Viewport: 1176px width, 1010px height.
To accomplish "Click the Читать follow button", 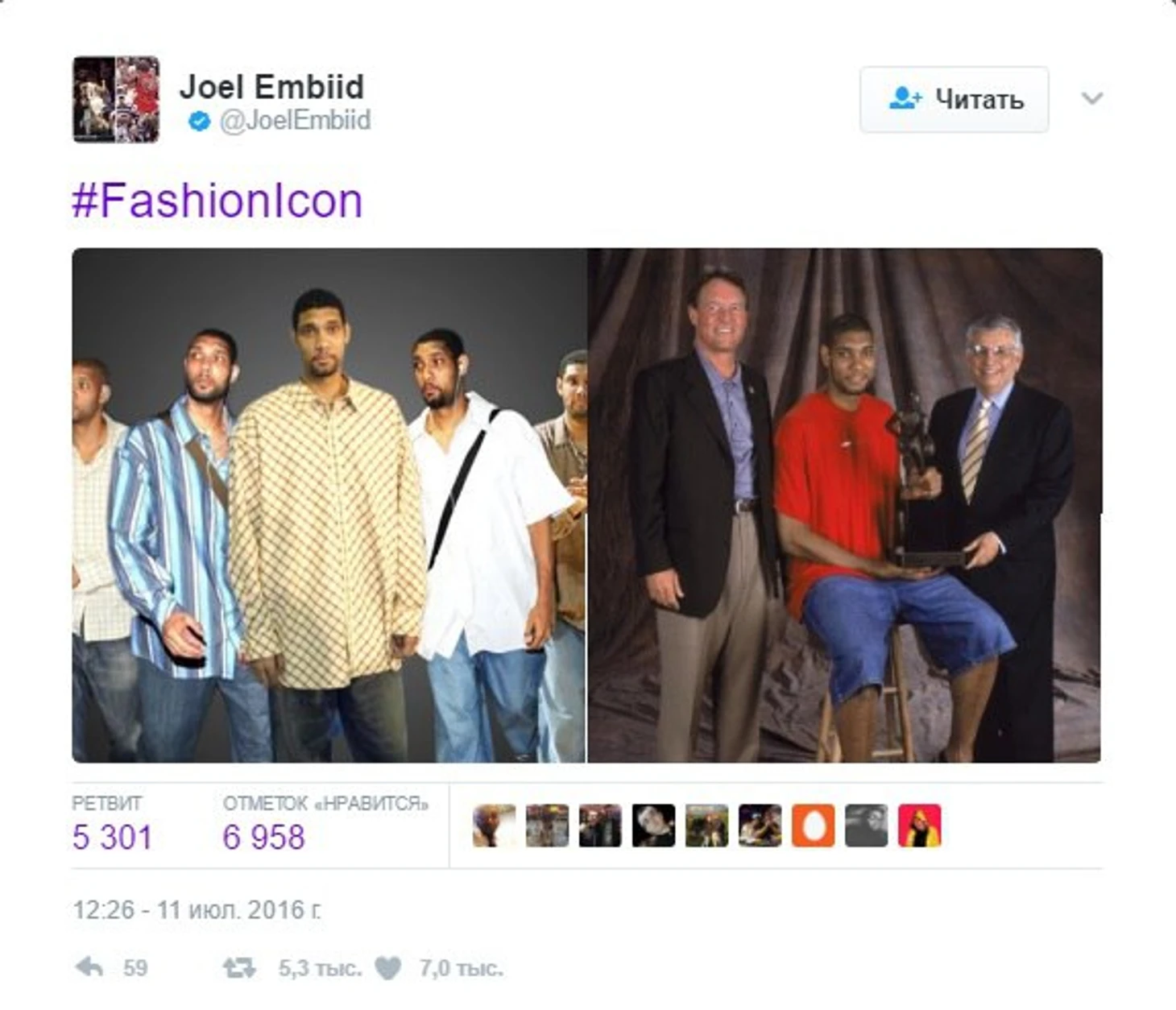I will pyautogui.click(x=954, y=99).
